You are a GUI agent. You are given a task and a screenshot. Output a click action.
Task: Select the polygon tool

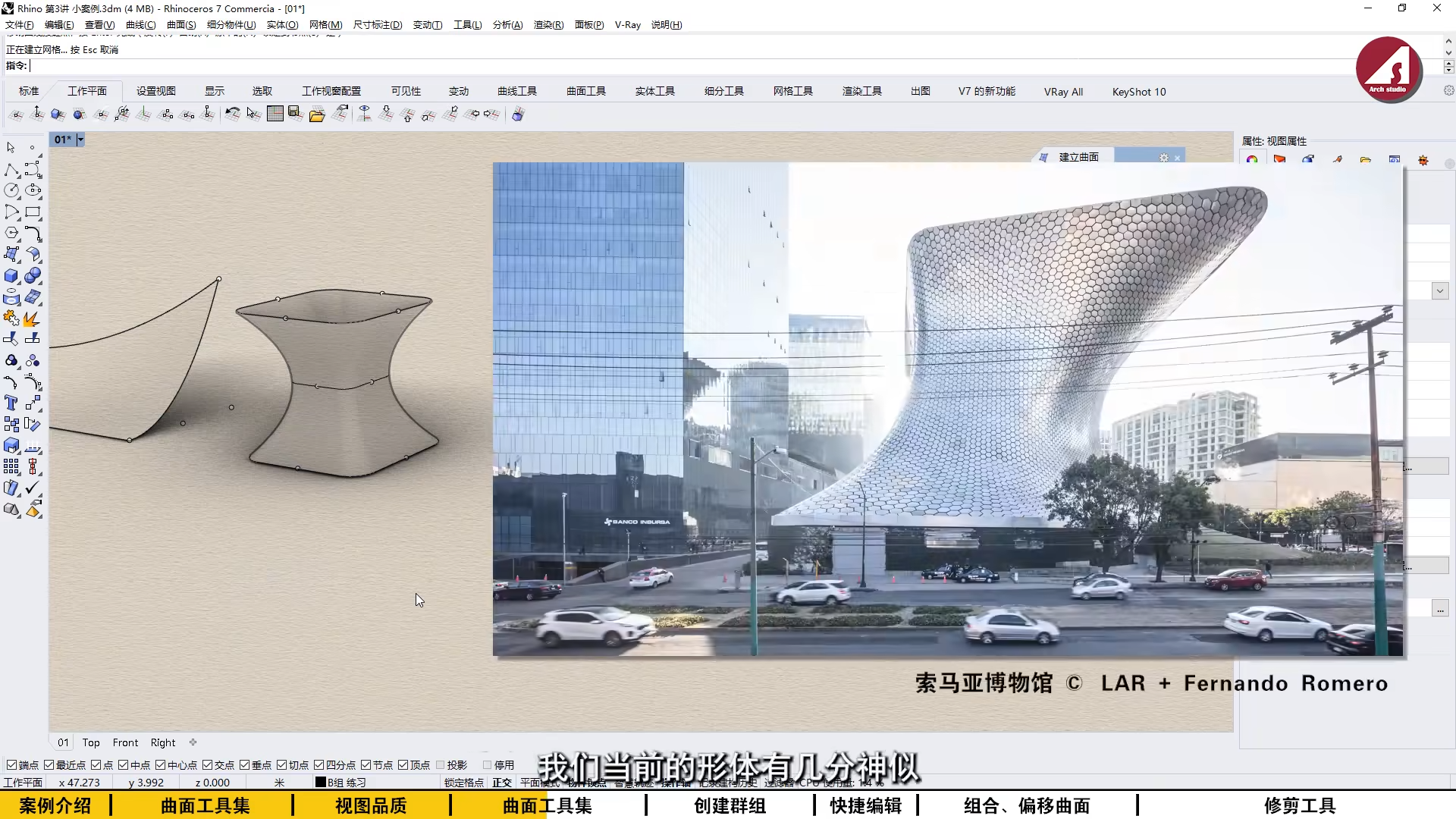11,233
